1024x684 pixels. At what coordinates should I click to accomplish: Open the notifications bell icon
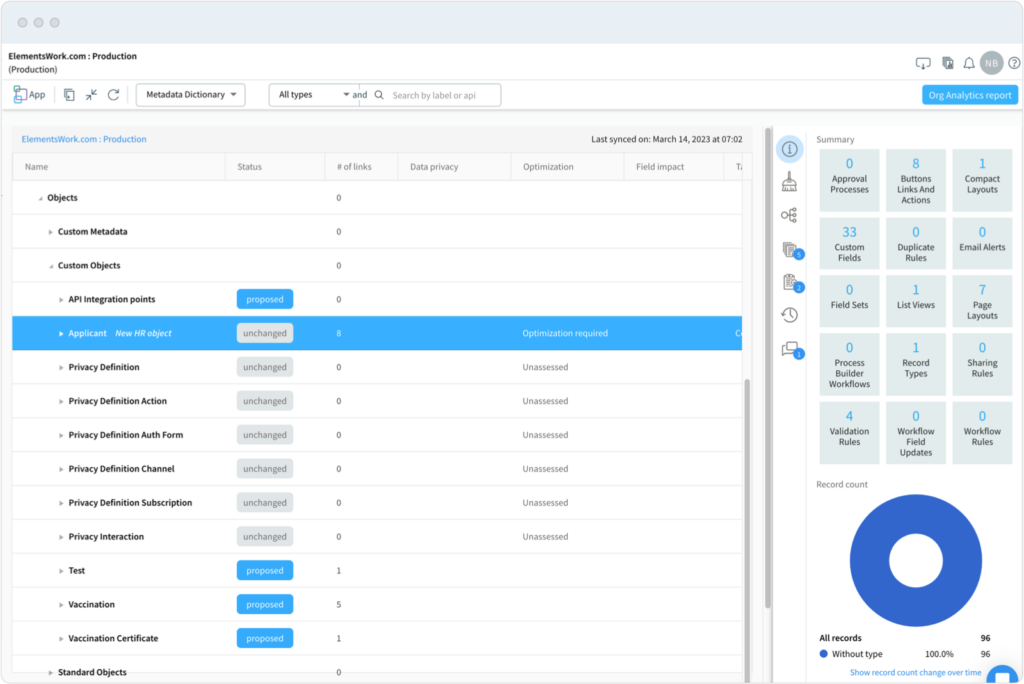click(x=968, y=62)
